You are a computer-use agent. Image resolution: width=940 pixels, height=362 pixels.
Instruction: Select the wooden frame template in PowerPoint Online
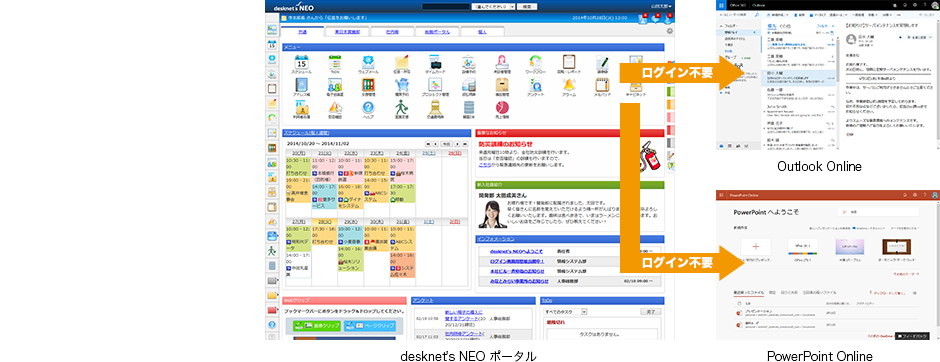pyautogui.click(x=897, y=246)
